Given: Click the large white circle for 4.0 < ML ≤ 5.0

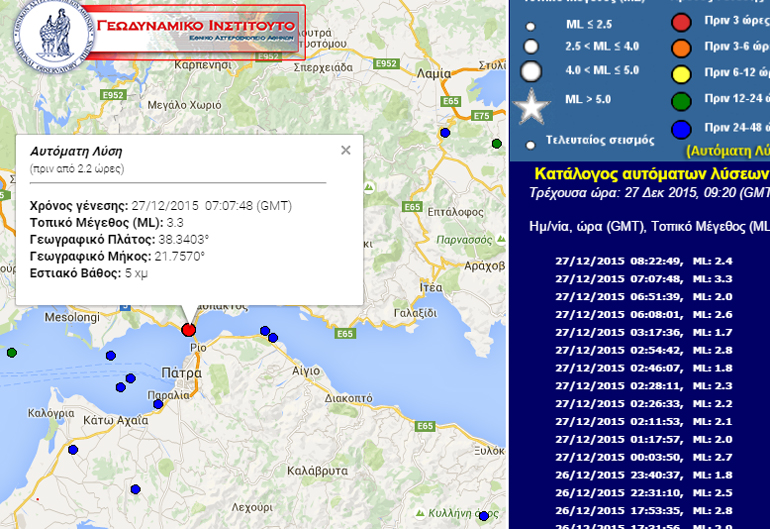Looking at the screenshot, I should click(x=531, y=71).
